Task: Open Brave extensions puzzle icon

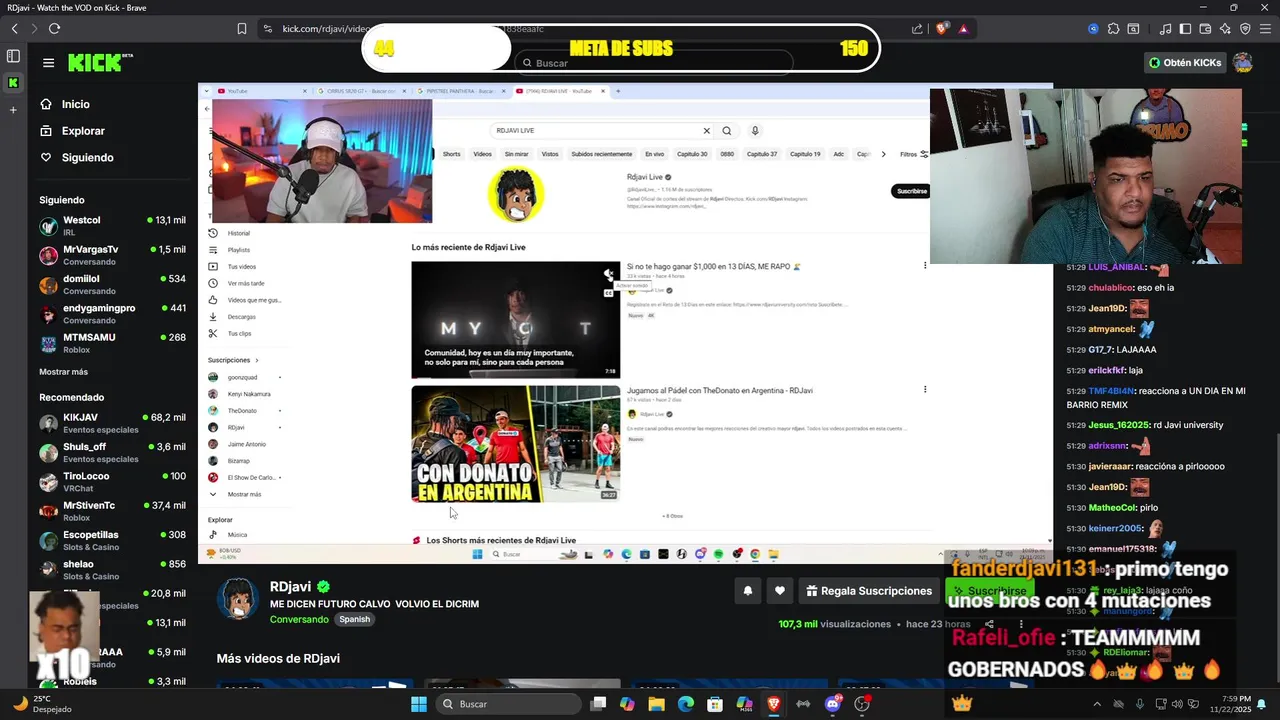Action: pyautogui.click(x=1113, y=29)
